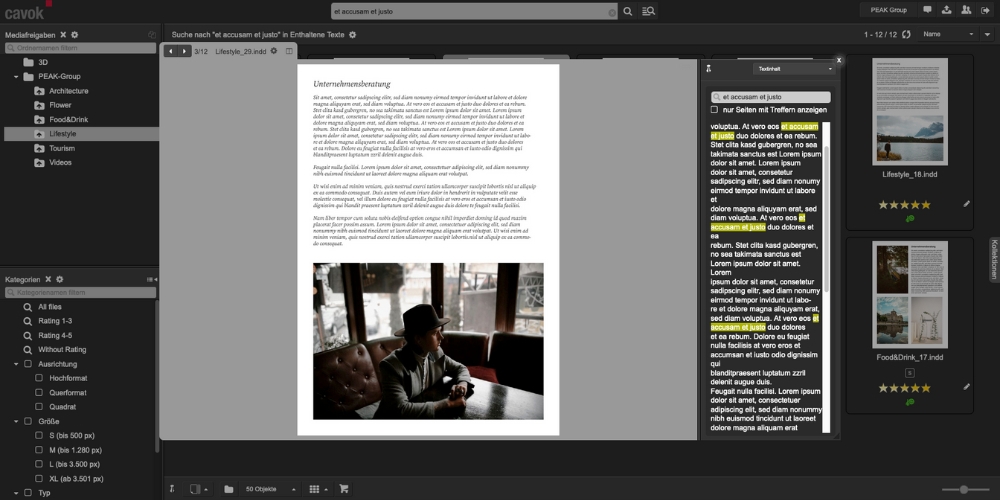1000x500 pixels.
Task: Enable 'nur Seiten mit Treffern anzeigen' checkbox
Action: click(x=714, y=110)
